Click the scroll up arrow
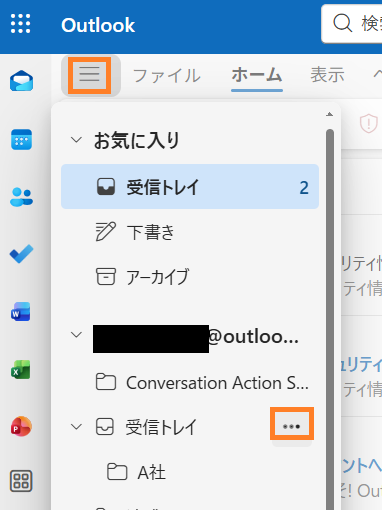This screenshot has width=382, height=510. [x=330, y=114]
